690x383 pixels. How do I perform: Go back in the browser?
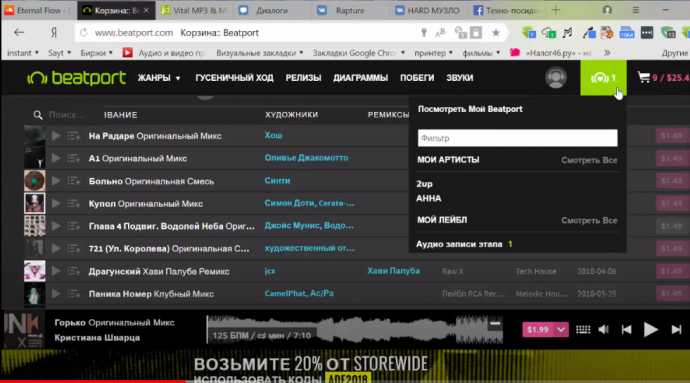pos(19,33)
